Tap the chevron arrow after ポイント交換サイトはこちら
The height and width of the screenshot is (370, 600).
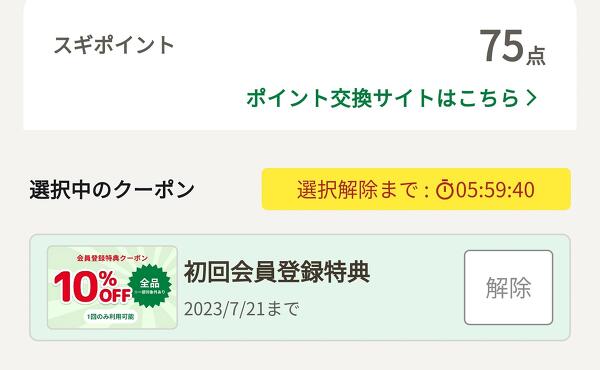pos(532,98)
